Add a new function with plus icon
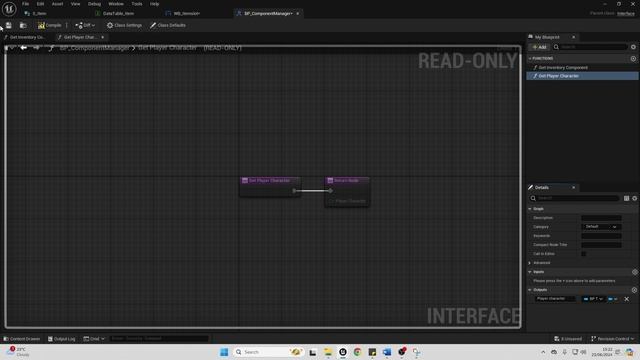Screen dimensions: 640x360 tap(633, 58)
